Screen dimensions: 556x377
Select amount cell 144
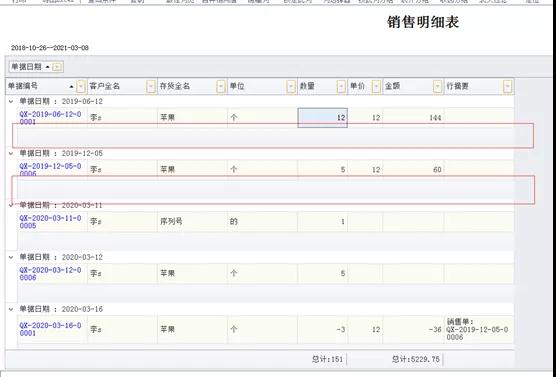tap(413, 118)
